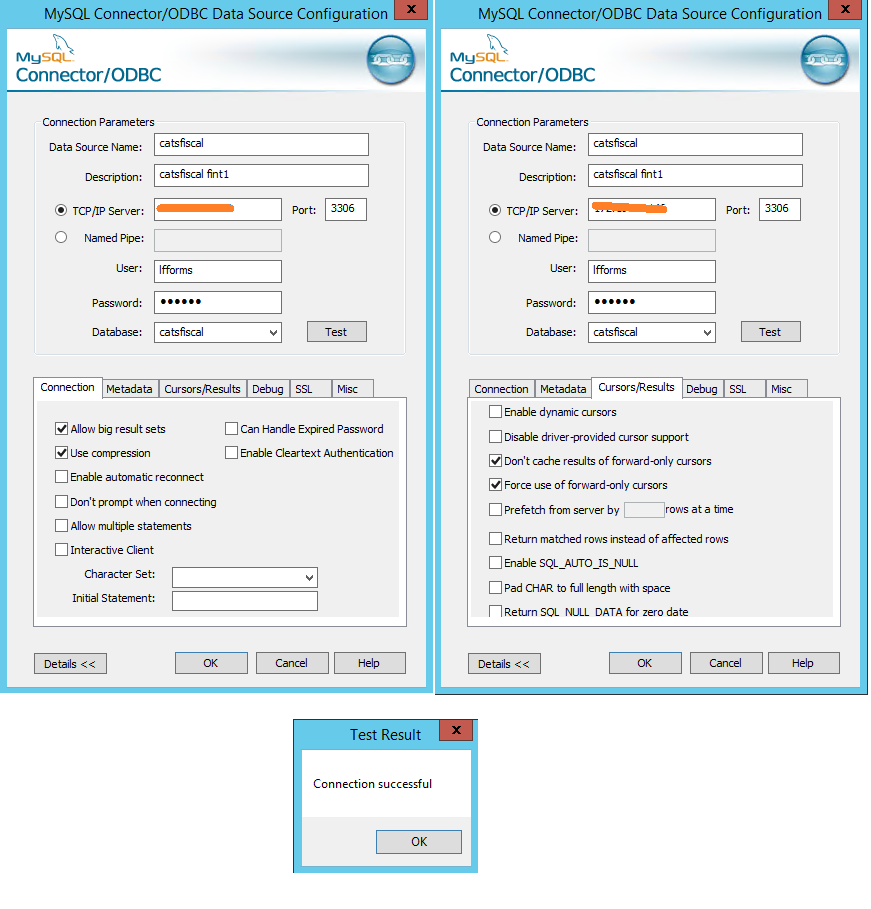Click Test button in right window
The height and width of the screenshot is (909, 871).
(770, 332)
